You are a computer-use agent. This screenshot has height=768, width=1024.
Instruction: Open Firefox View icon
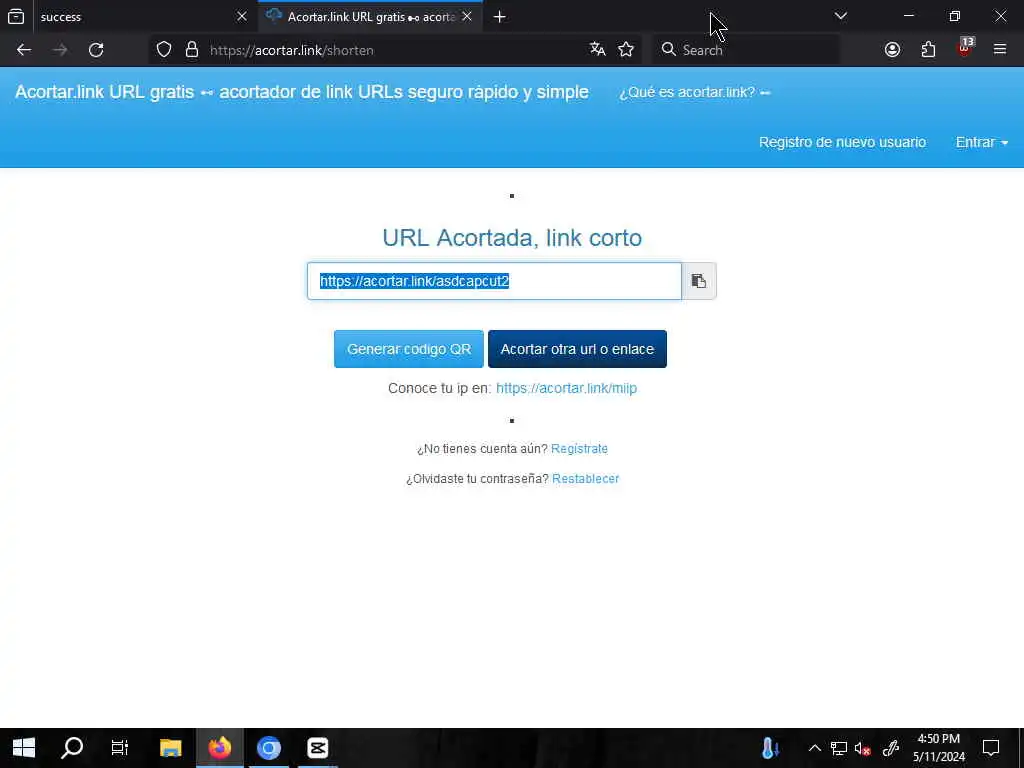click(16, 17)
